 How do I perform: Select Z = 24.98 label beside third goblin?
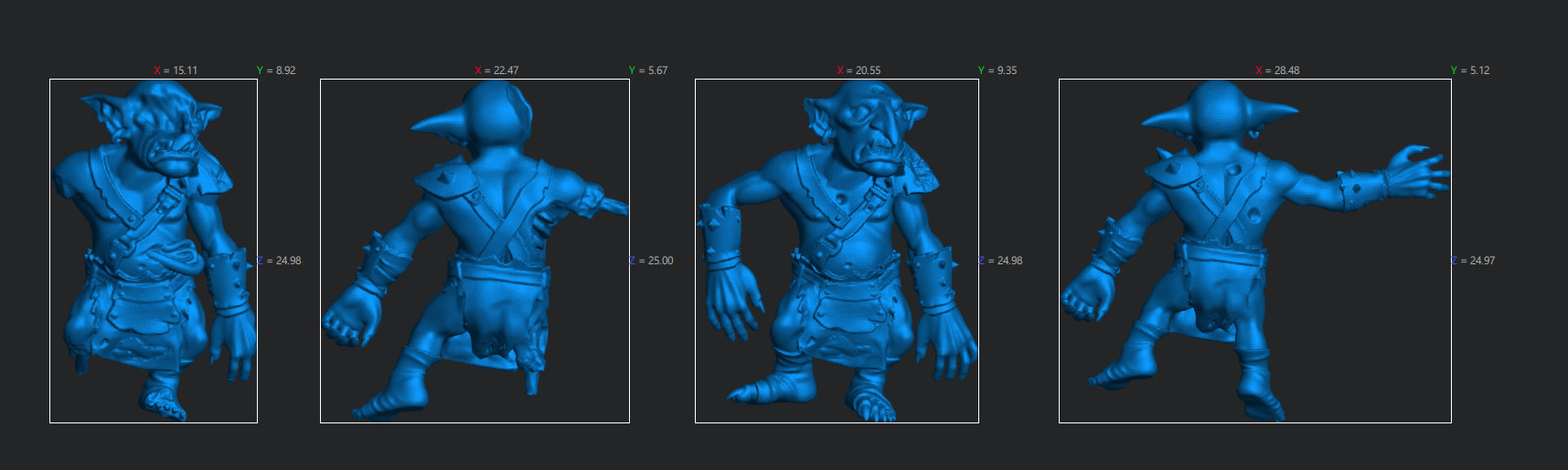1001,261
